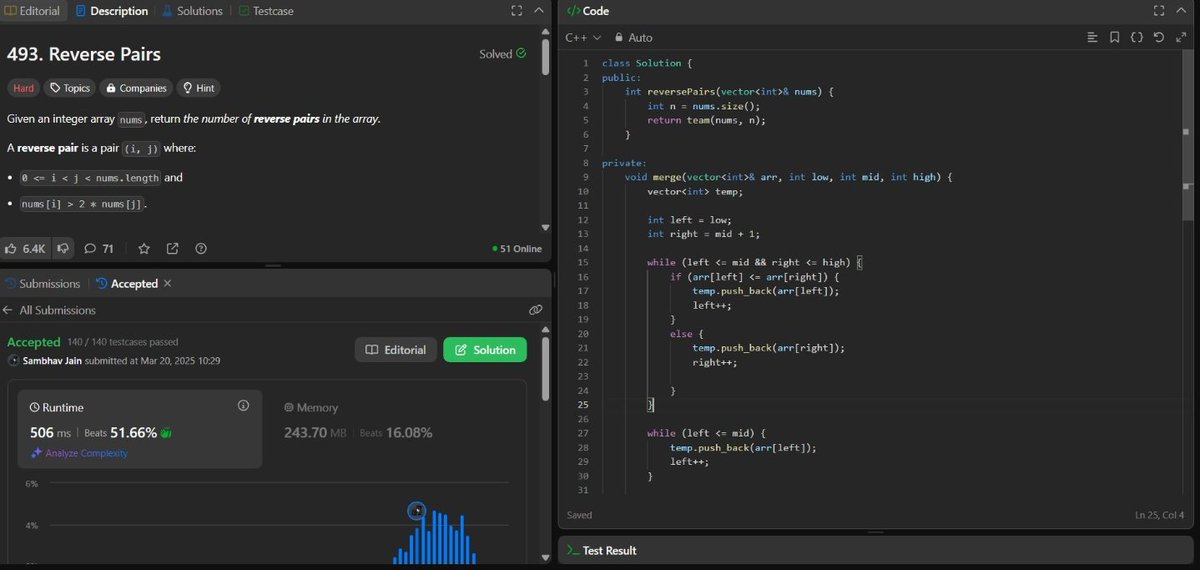Copy submission link with link icon

pyautogui.click(x=535, y=310)
